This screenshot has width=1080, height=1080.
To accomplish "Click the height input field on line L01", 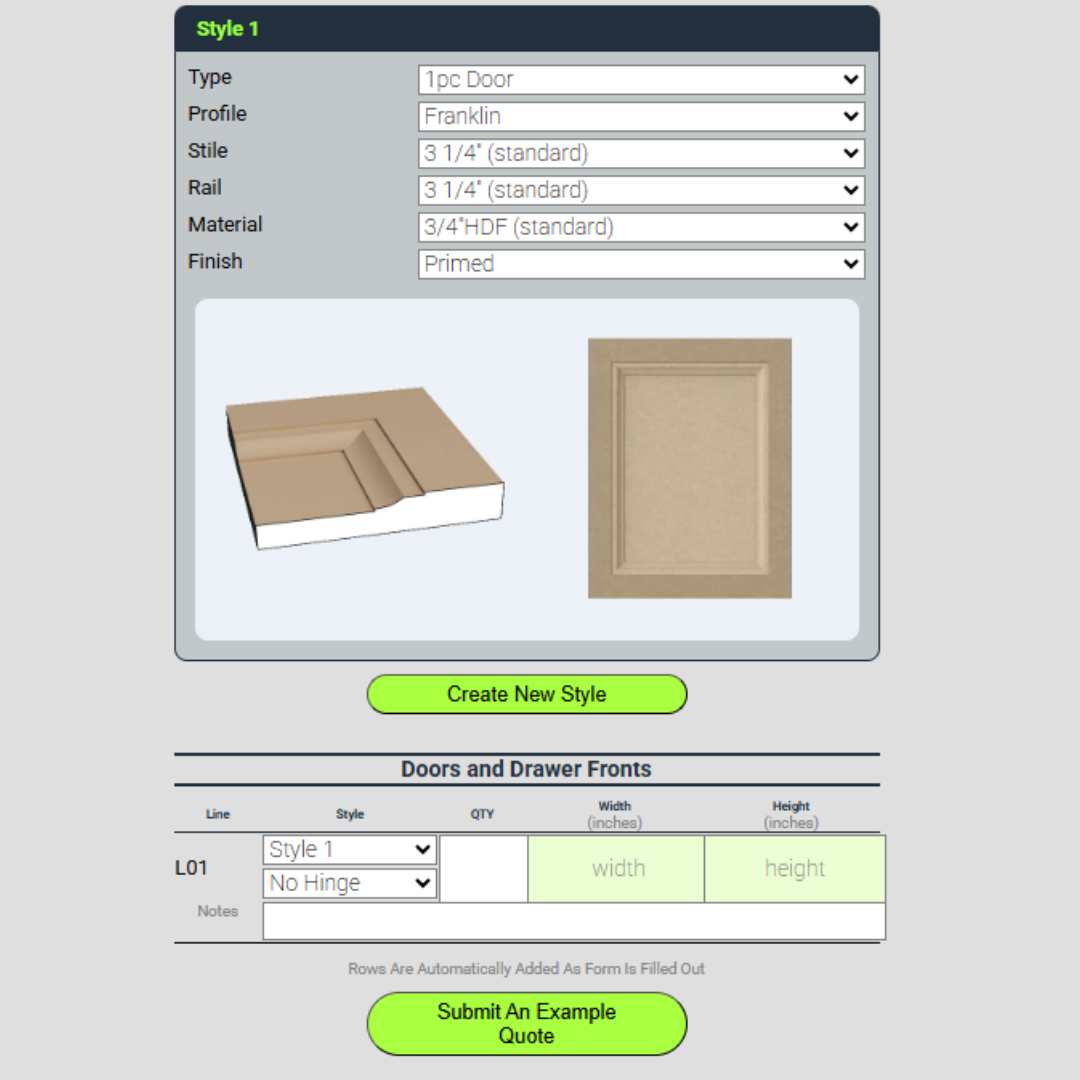I will [794, 868].
